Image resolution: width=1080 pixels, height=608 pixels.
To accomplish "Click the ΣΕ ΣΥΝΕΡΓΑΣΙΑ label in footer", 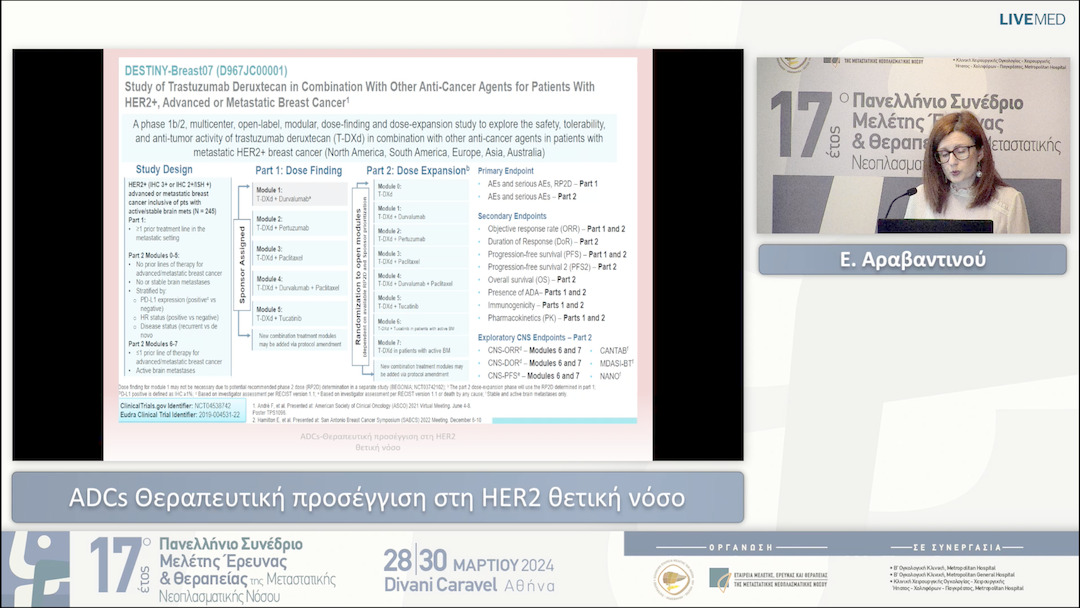I will click(x=957, y=547).
